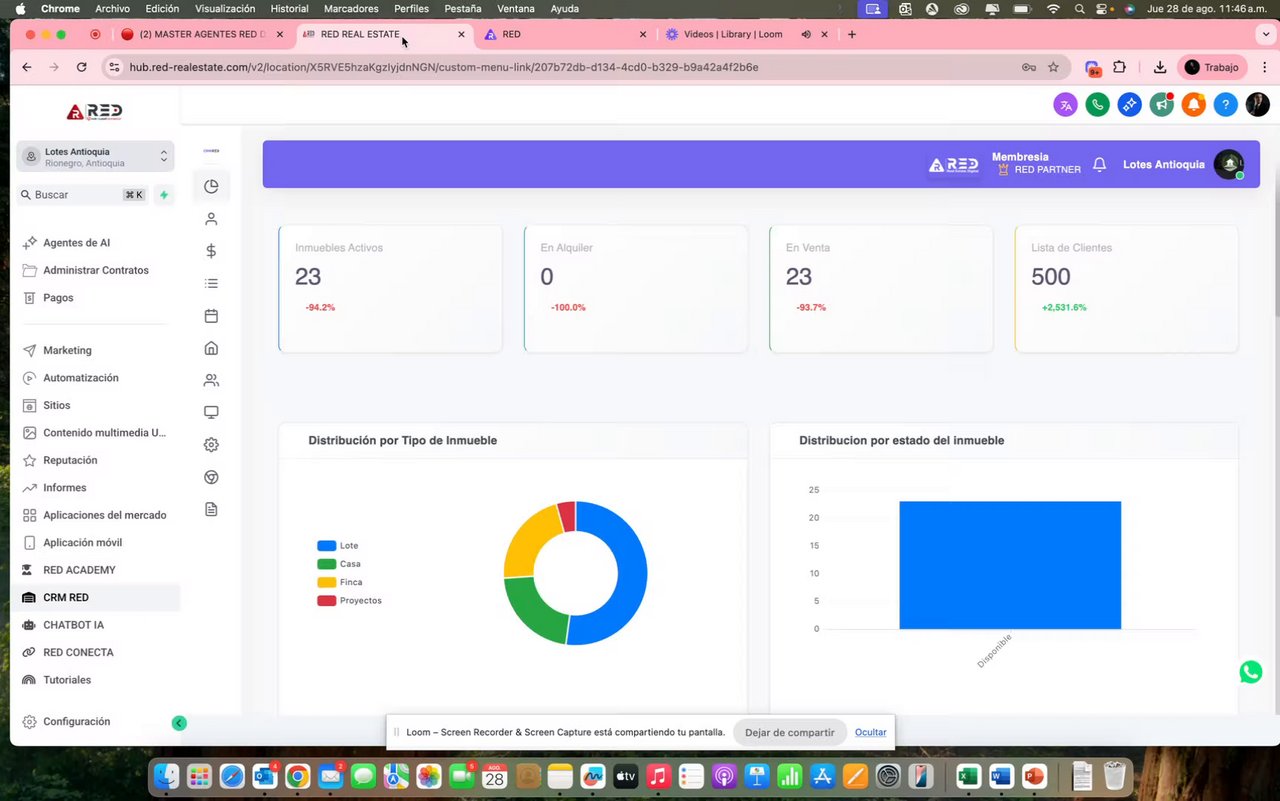The width and height of the screenshot is (1280, 801).
Task: Bookmark this page with the star icon
Action: pos(1053,67)
